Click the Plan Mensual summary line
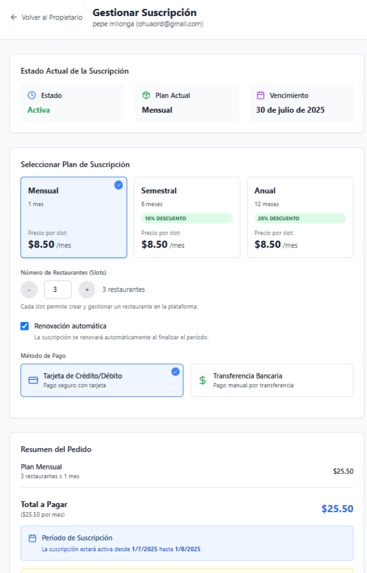The width and height of the screenshot is (367, 573). [x=187, y=471]
